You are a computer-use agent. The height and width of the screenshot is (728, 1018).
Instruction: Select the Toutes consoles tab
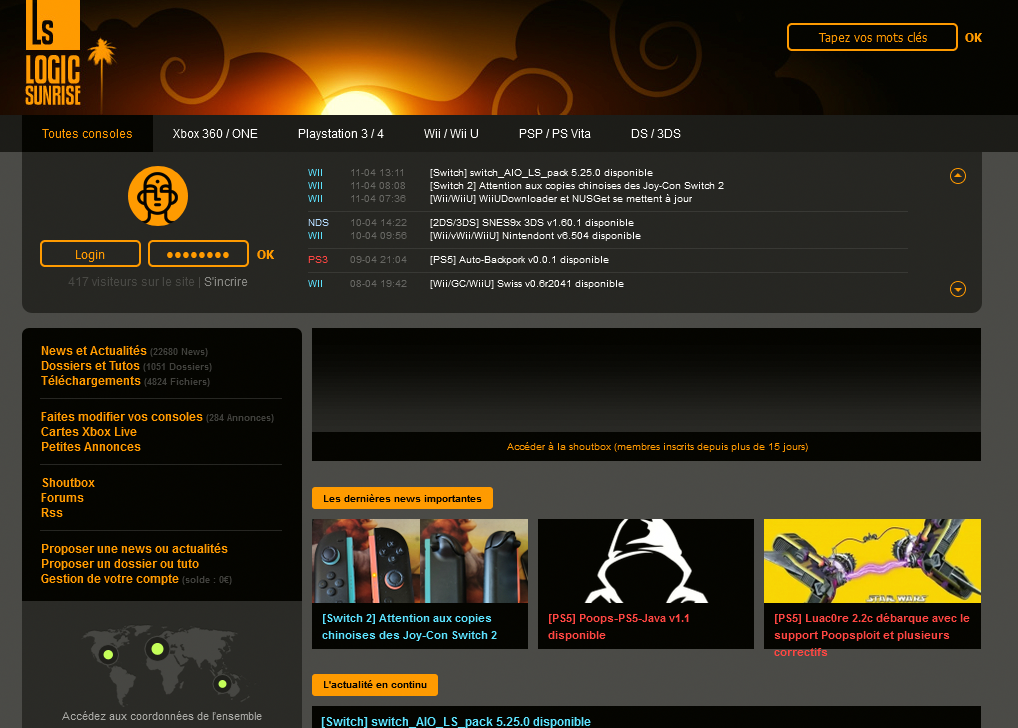click(87, 134)
